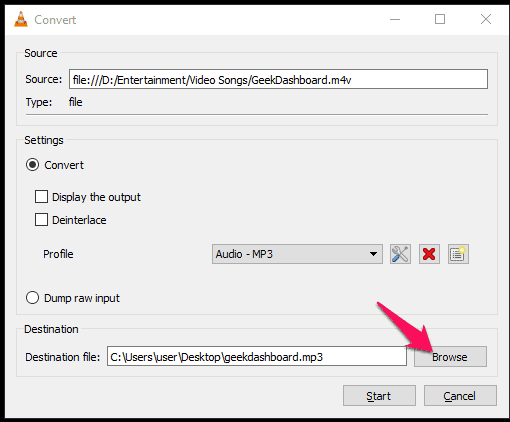Image resolution: width=510 pixels, height=422 pixels.
Task: Toggle the Deinterlace checkbox
Action: (x=41, y=220)
